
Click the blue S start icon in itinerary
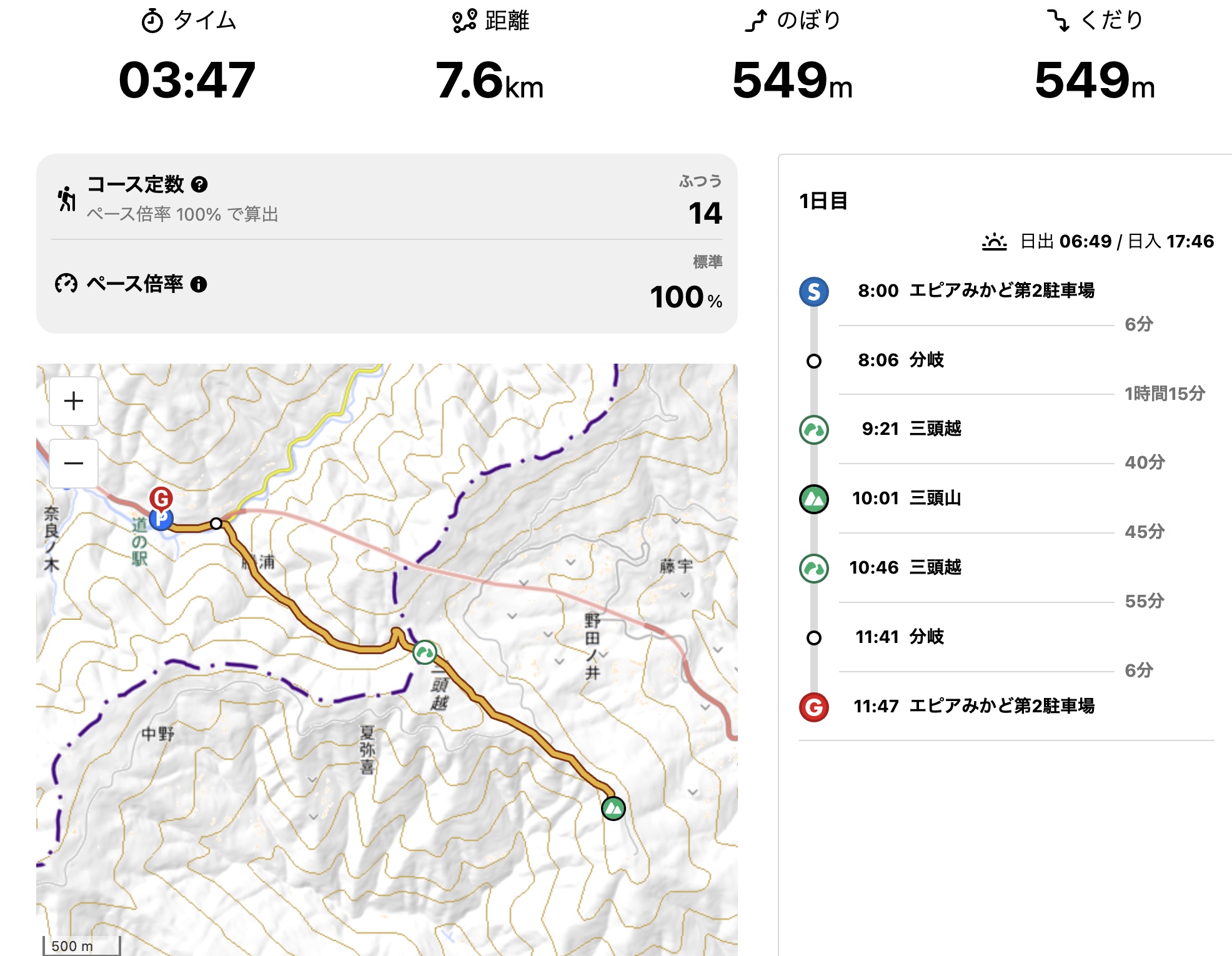[x=813, y=292]
